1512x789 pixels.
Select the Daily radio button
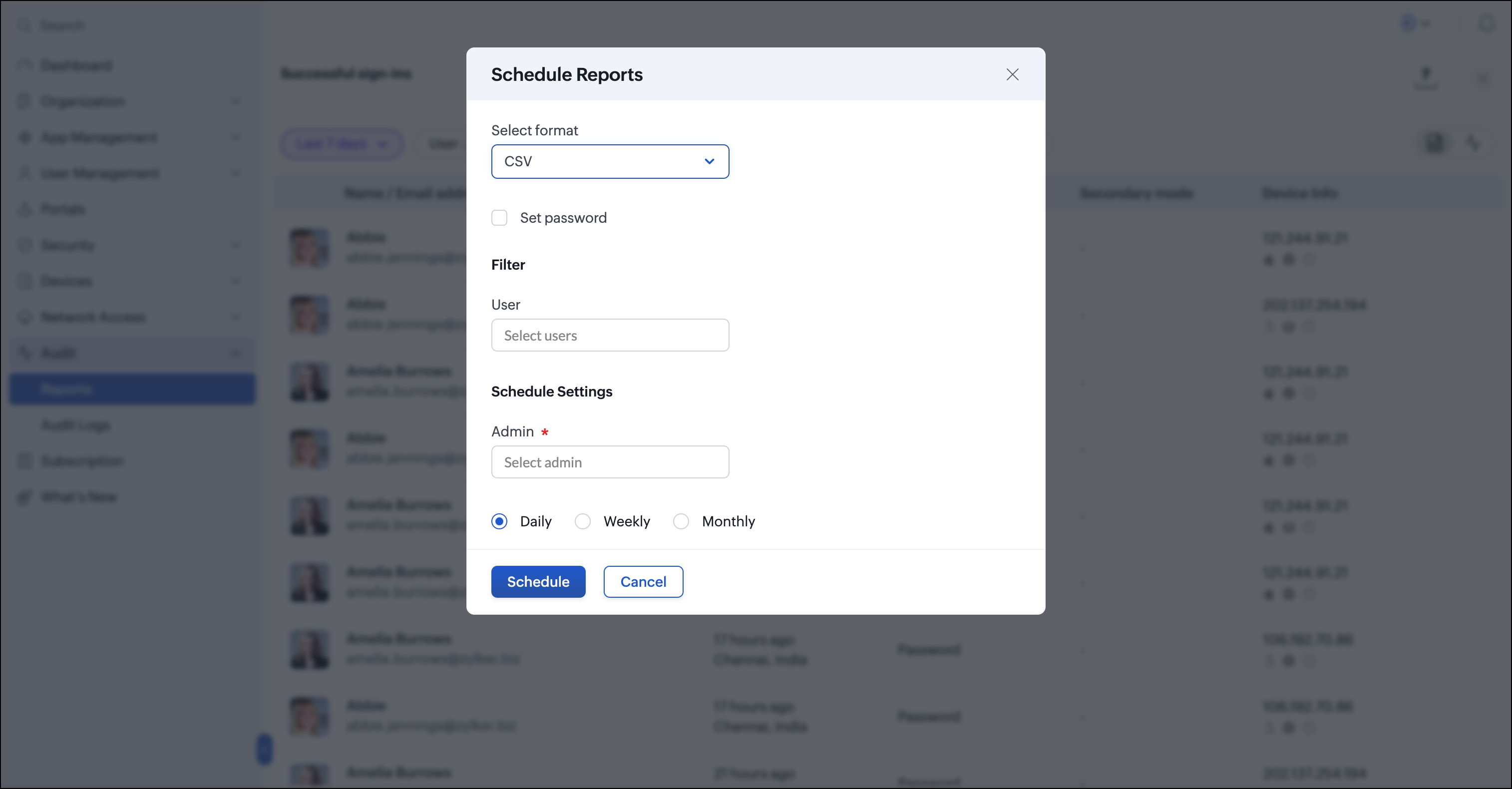(x=499, y=521)
